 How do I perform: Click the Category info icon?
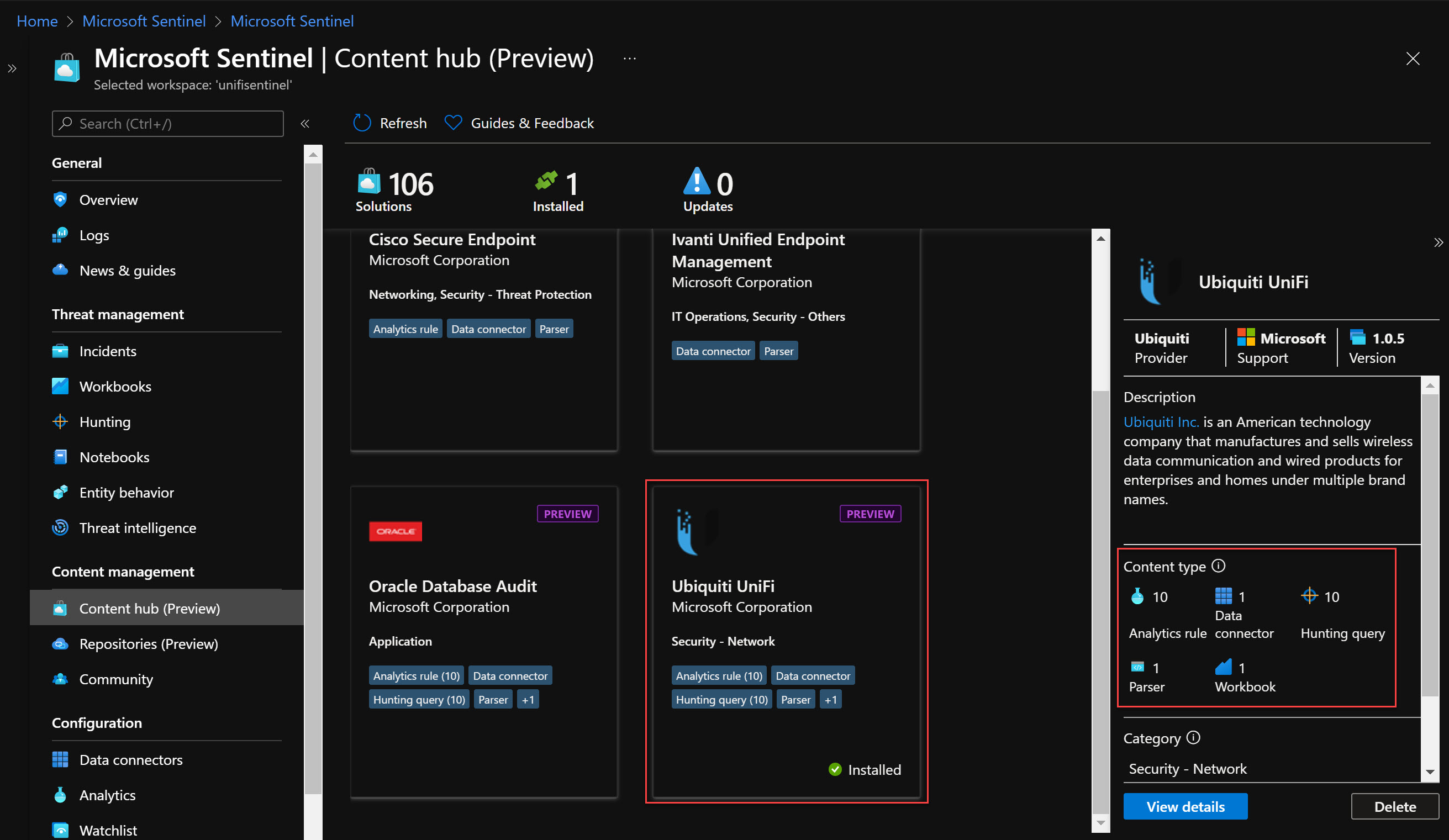[1193, 738]
